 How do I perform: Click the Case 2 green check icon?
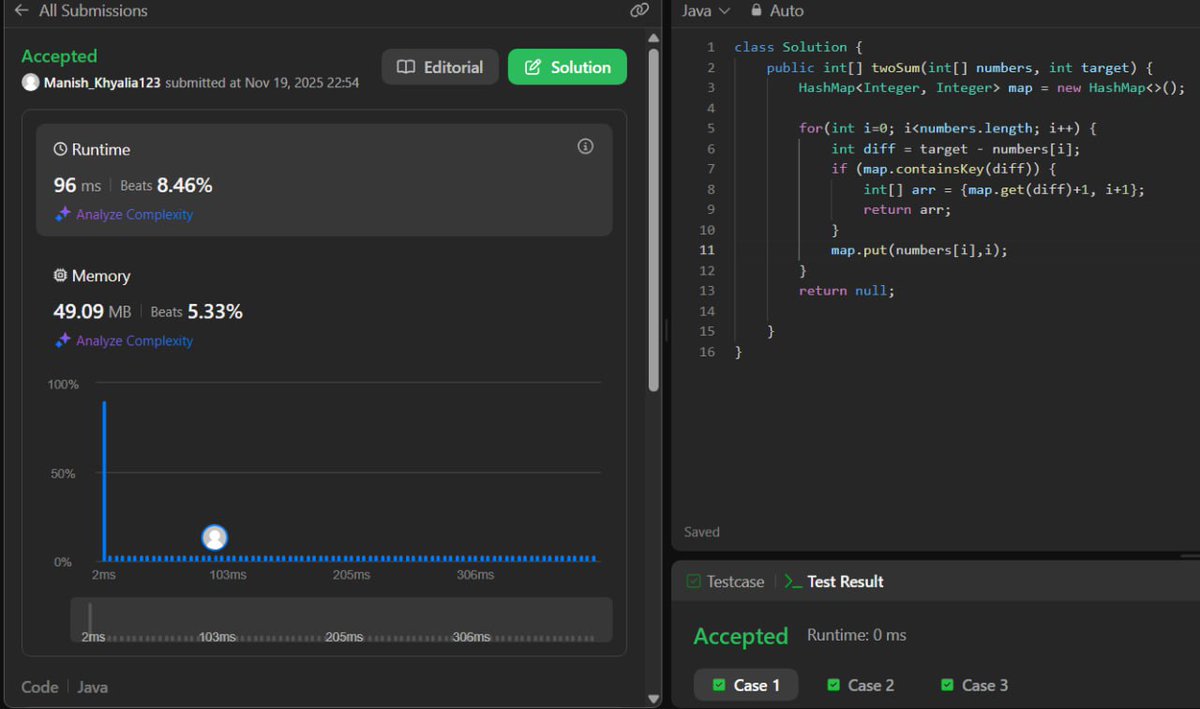[834, 685]
